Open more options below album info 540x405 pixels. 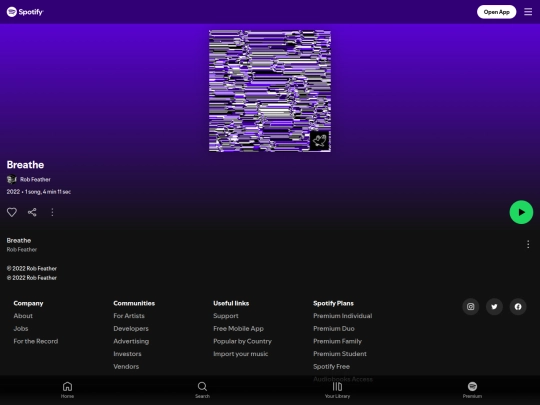[52, 212]
